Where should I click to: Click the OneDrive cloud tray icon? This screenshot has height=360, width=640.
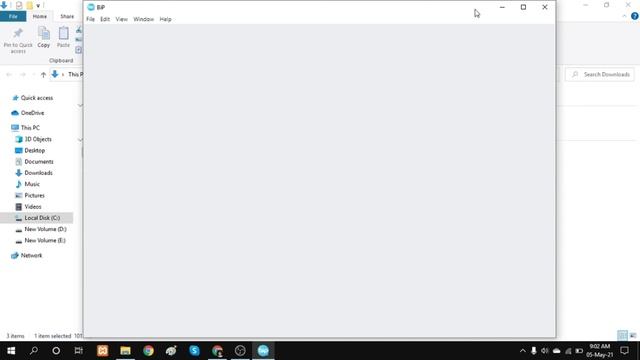(x=556, y=351)
